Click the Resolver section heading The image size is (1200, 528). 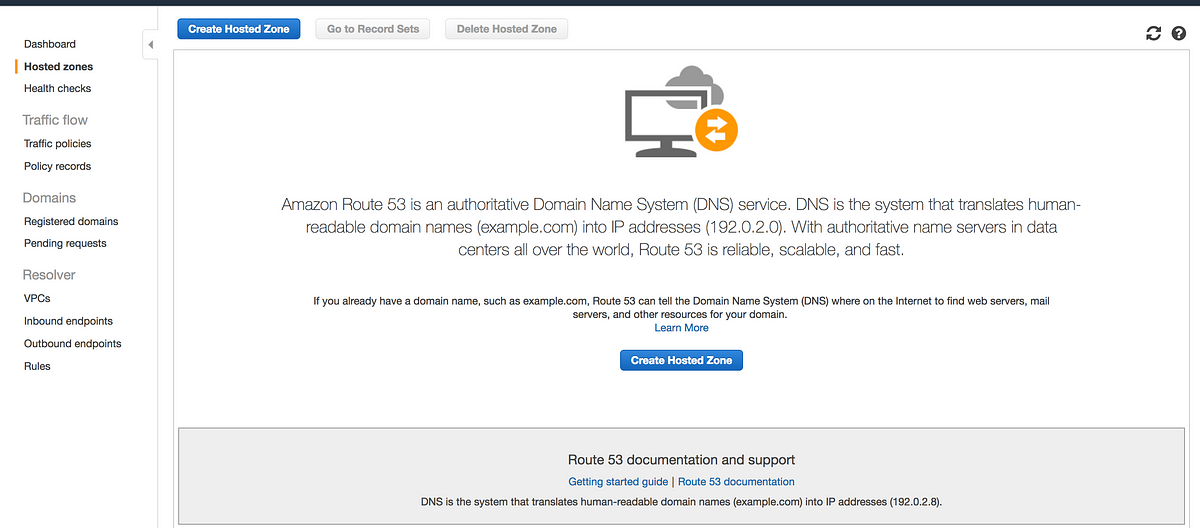(x=49, y=275)
